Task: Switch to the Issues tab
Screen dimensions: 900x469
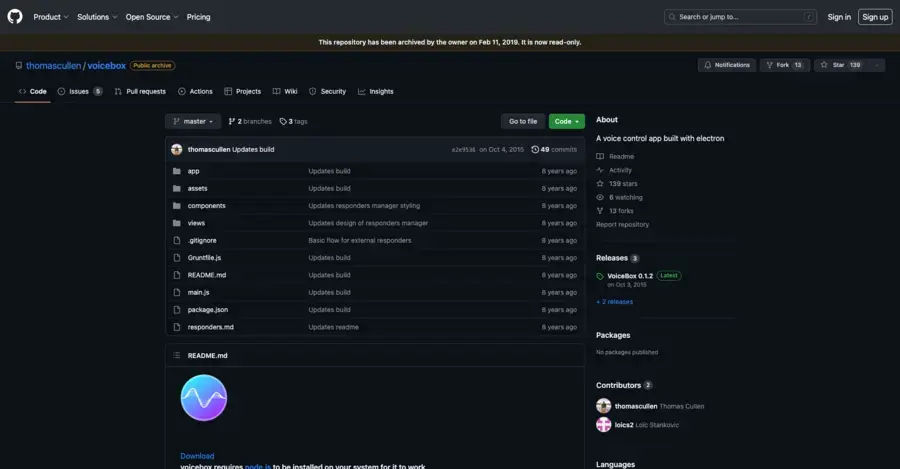Action: (x=80, y=91)
